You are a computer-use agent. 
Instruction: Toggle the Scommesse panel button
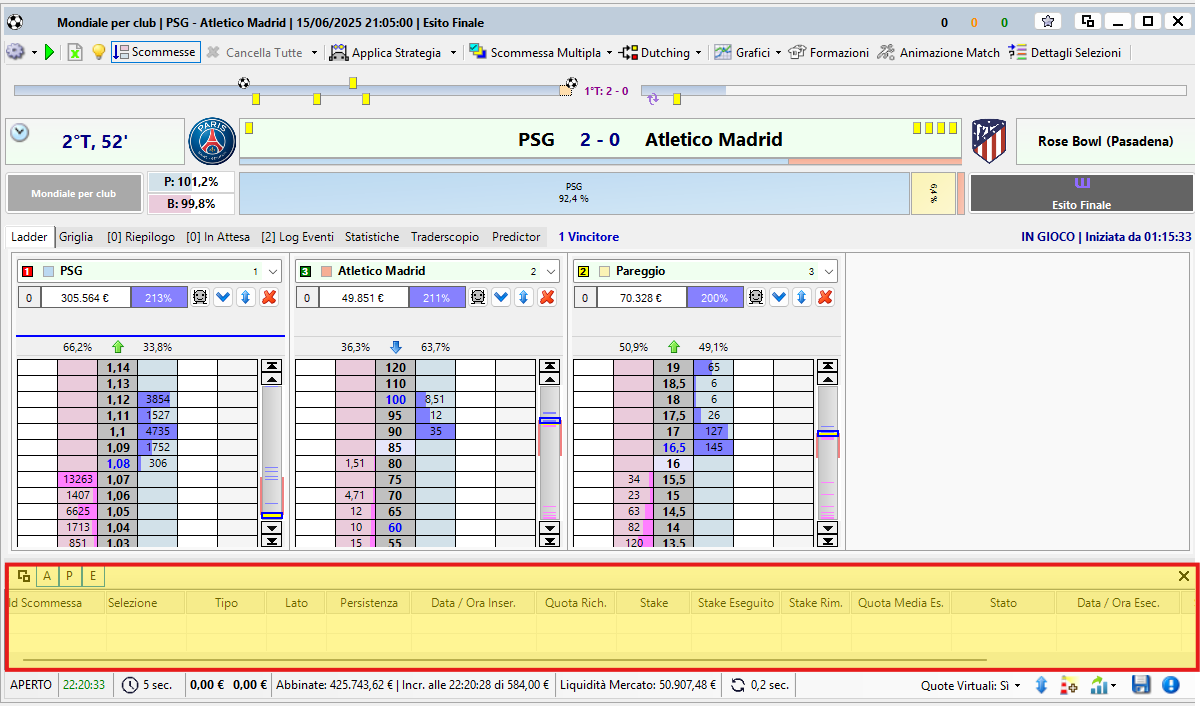coord(155,52)
